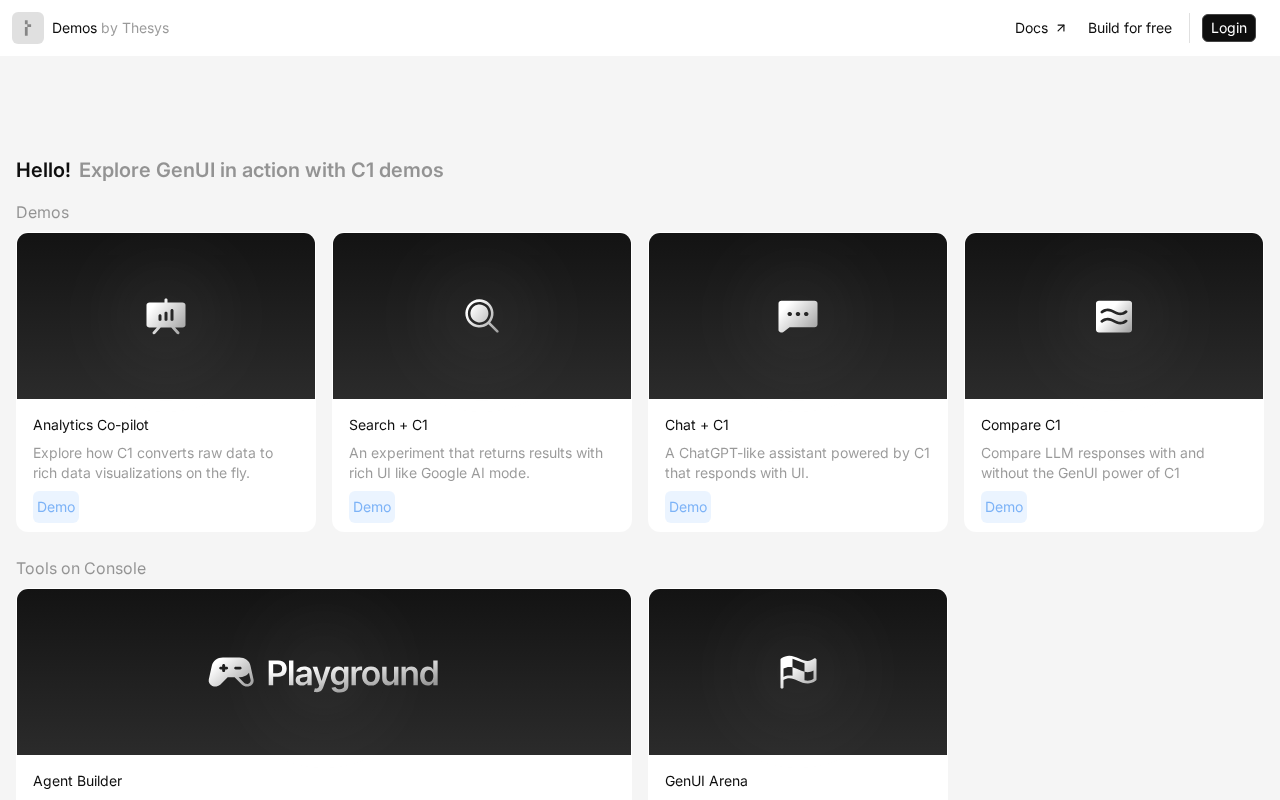Click the Playground gamepad banner
Screen dimensions: 1280x800
click(324, 673)
